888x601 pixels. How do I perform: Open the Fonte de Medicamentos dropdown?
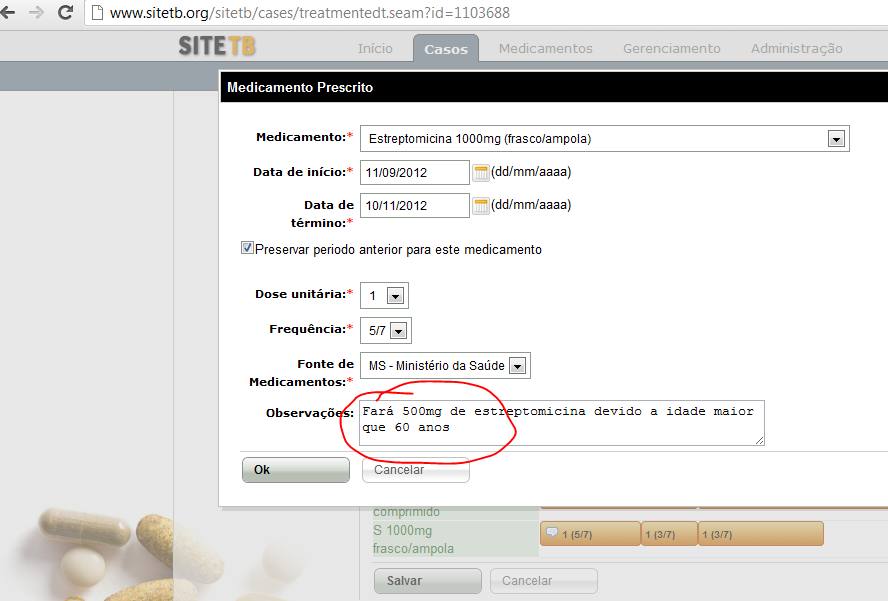tap(517, 366)
